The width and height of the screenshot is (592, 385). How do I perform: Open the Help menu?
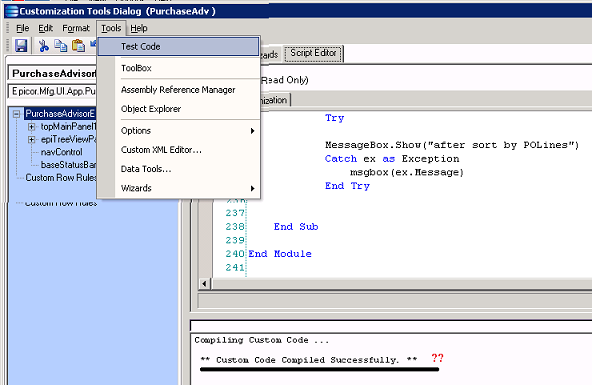coord(139,28)
